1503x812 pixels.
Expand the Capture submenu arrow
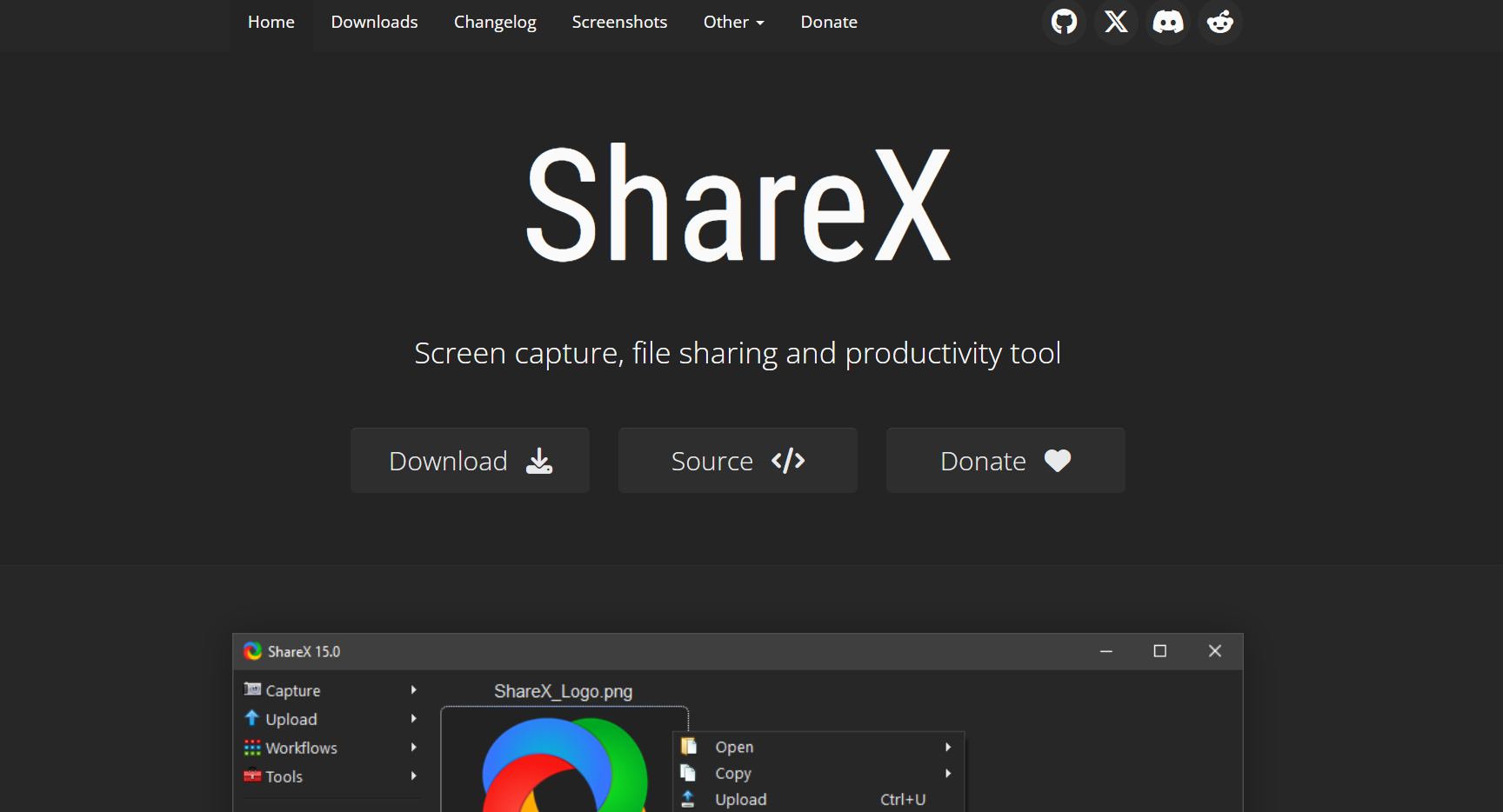point(415,689)
